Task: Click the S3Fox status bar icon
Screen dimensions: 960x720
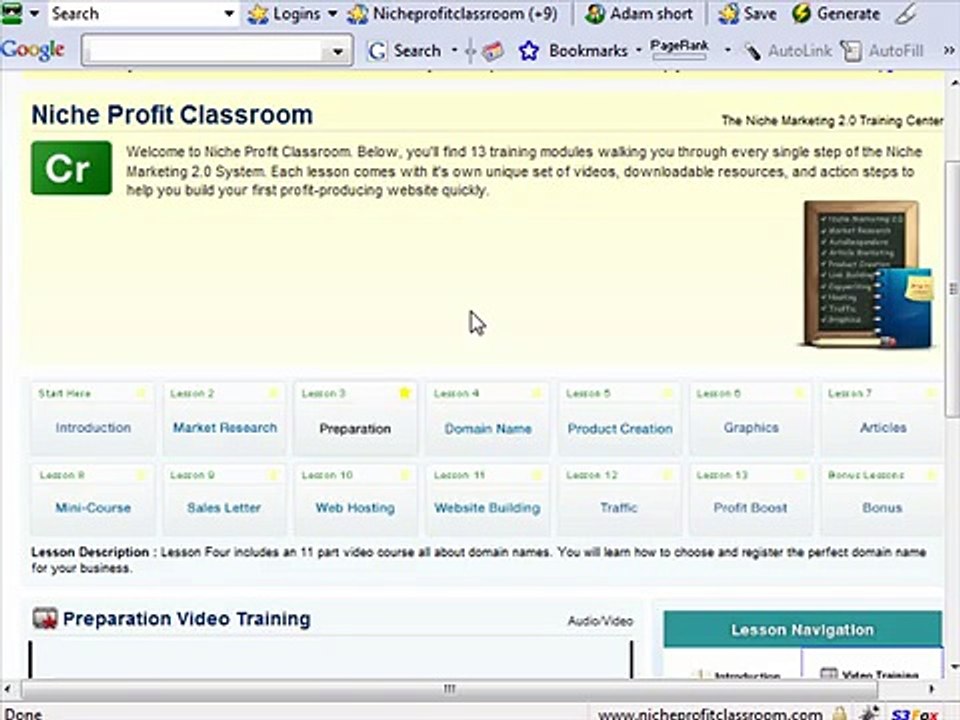Action: [x=913, y=714]
